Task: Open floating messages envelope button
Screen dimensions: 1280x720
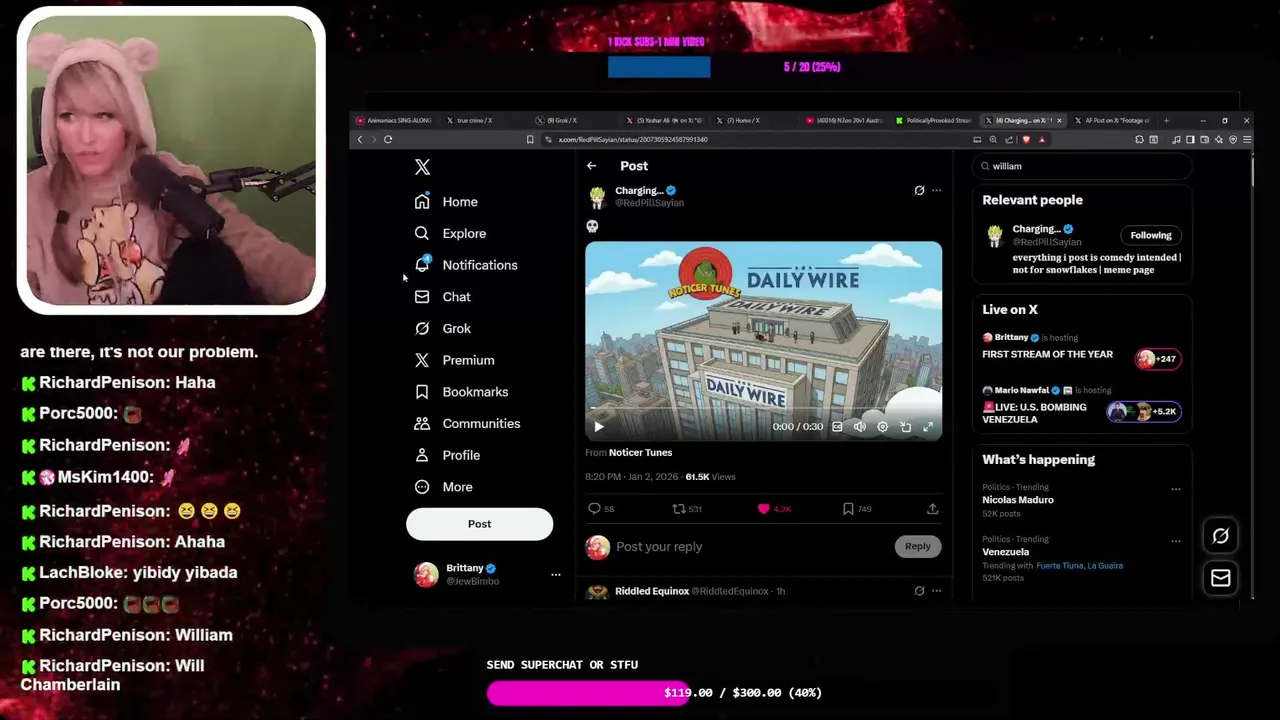Action: (1221, 578)
